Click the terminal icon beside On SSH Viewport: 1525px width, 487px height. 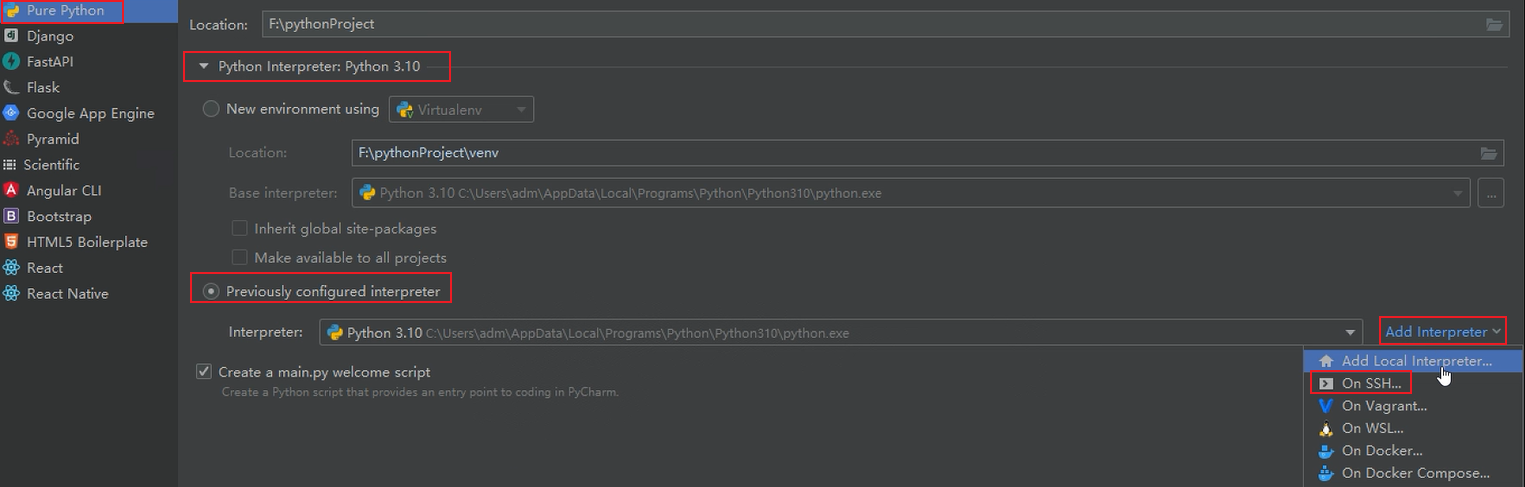pyautogui.click(x=1326, y=383)
